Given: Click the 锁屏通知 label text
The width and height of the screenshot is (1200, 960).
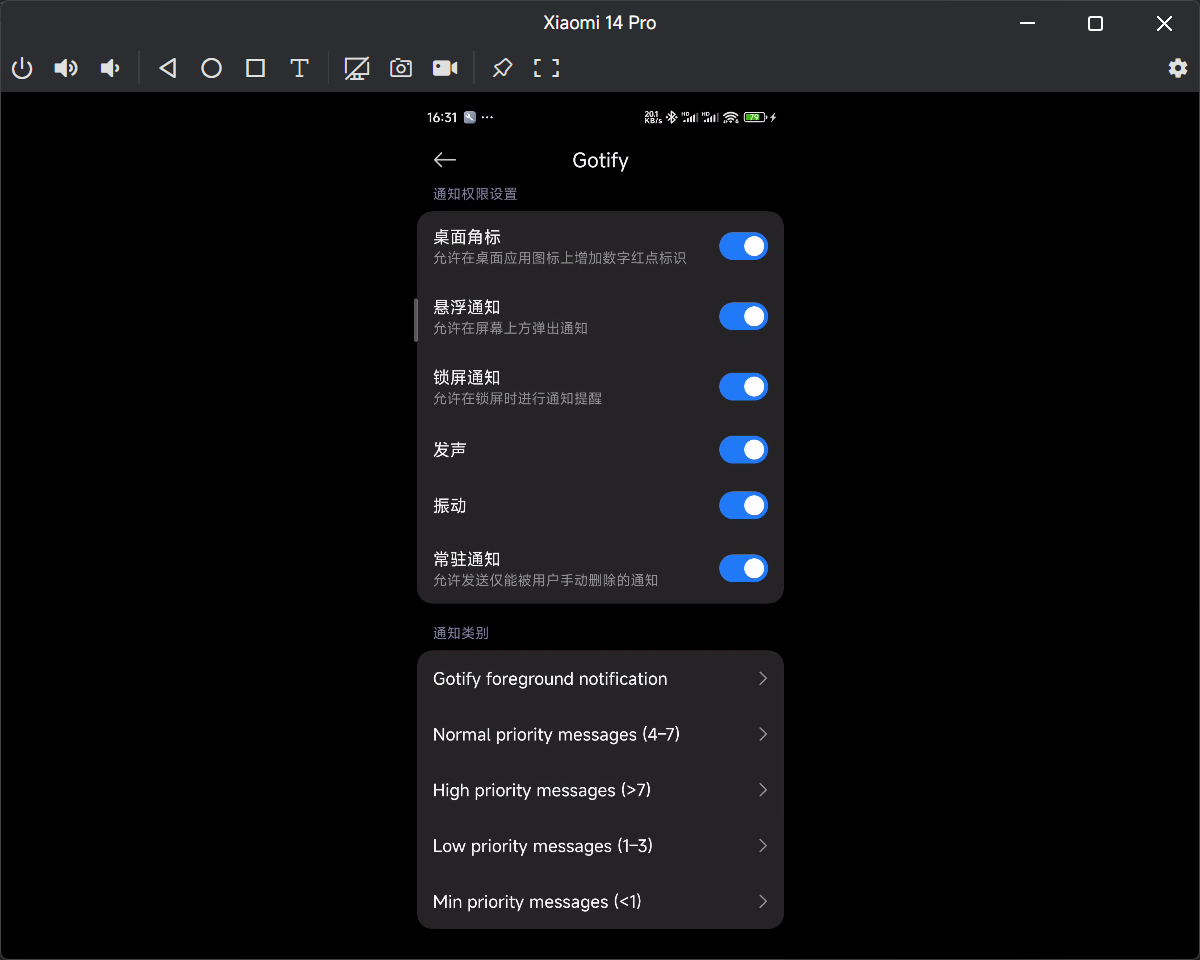Looking at the screenshot, I should [467, 377].
